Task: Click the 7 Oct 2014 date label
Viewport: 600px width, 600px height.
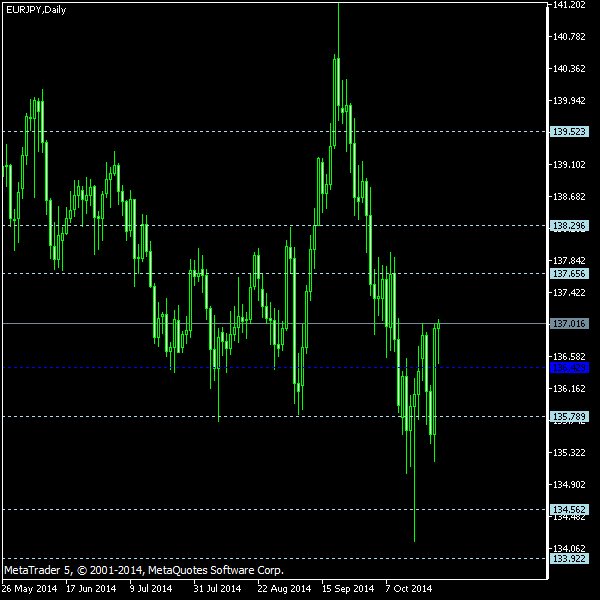Action: (408, 589)
